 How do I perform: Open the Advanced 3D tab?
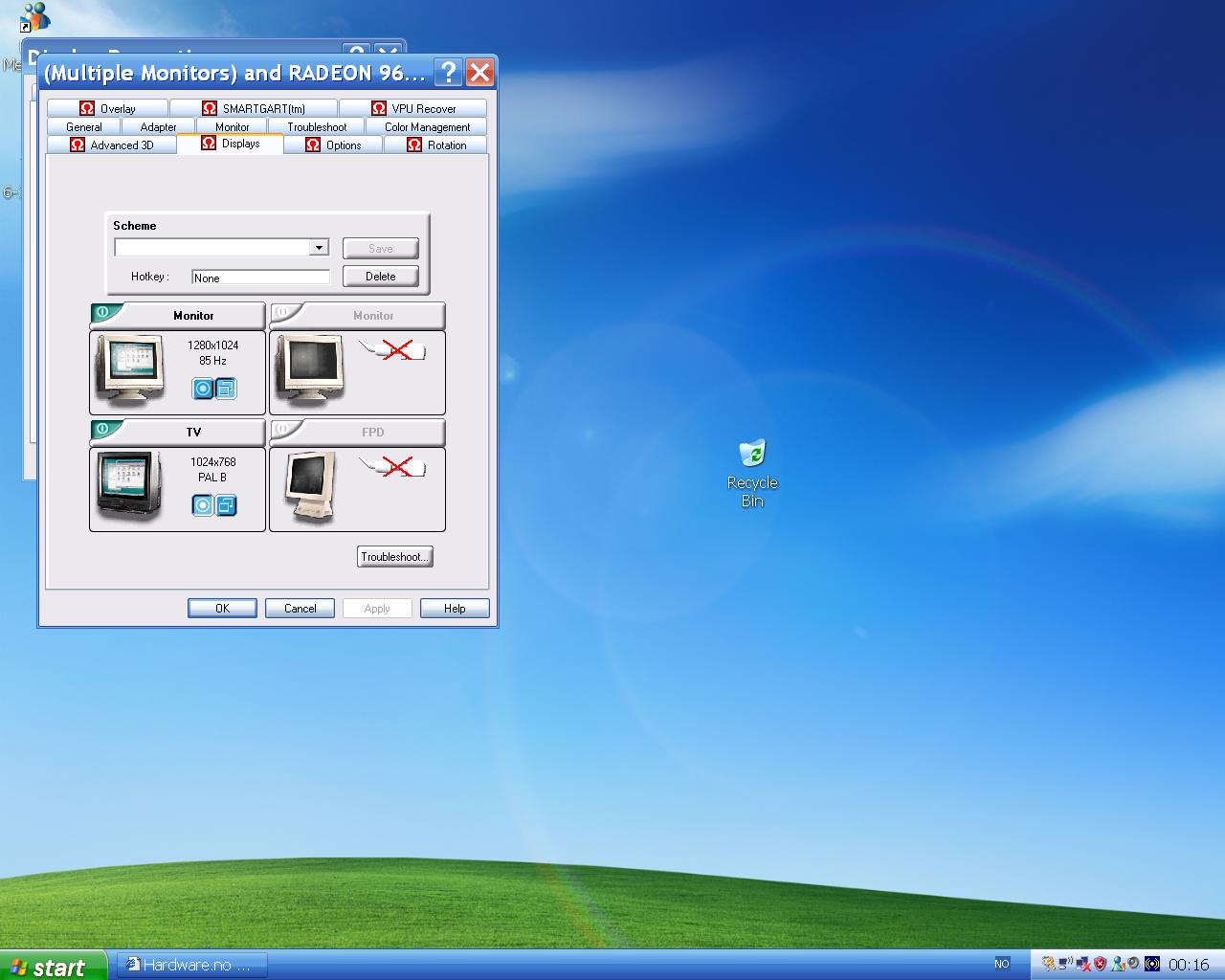click(x=112, y=145)
